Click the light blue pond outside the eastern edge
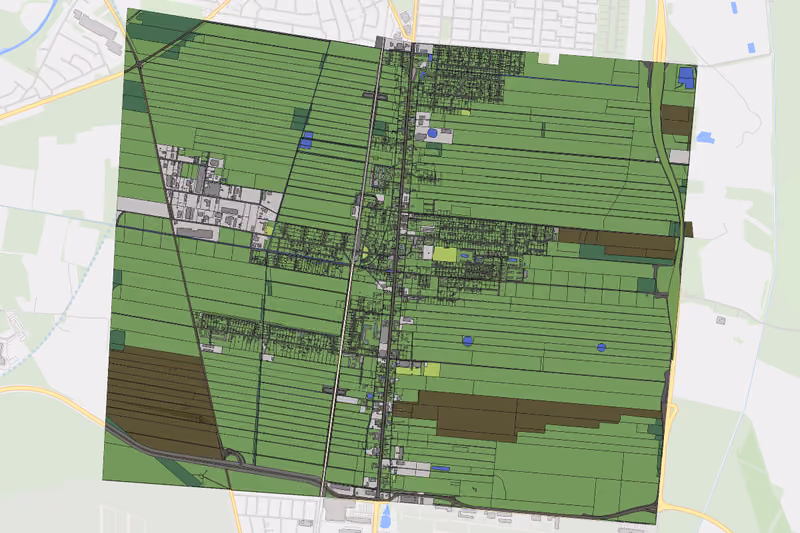The height and width of the screenshot is (533, 800). (705, 137)
